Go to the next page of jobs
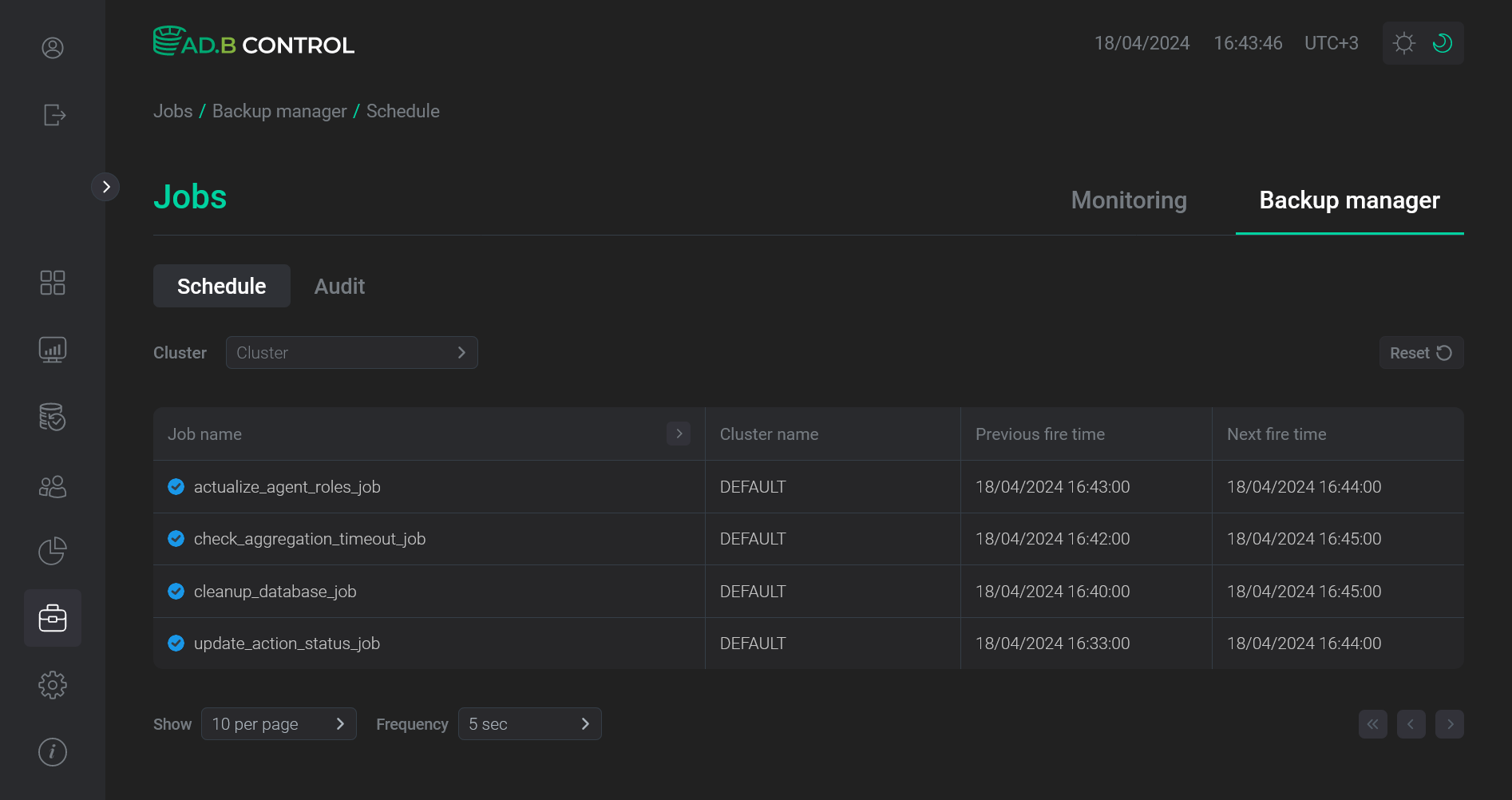The height and width of the screenshot is (800, 1512). point(1451,724)
